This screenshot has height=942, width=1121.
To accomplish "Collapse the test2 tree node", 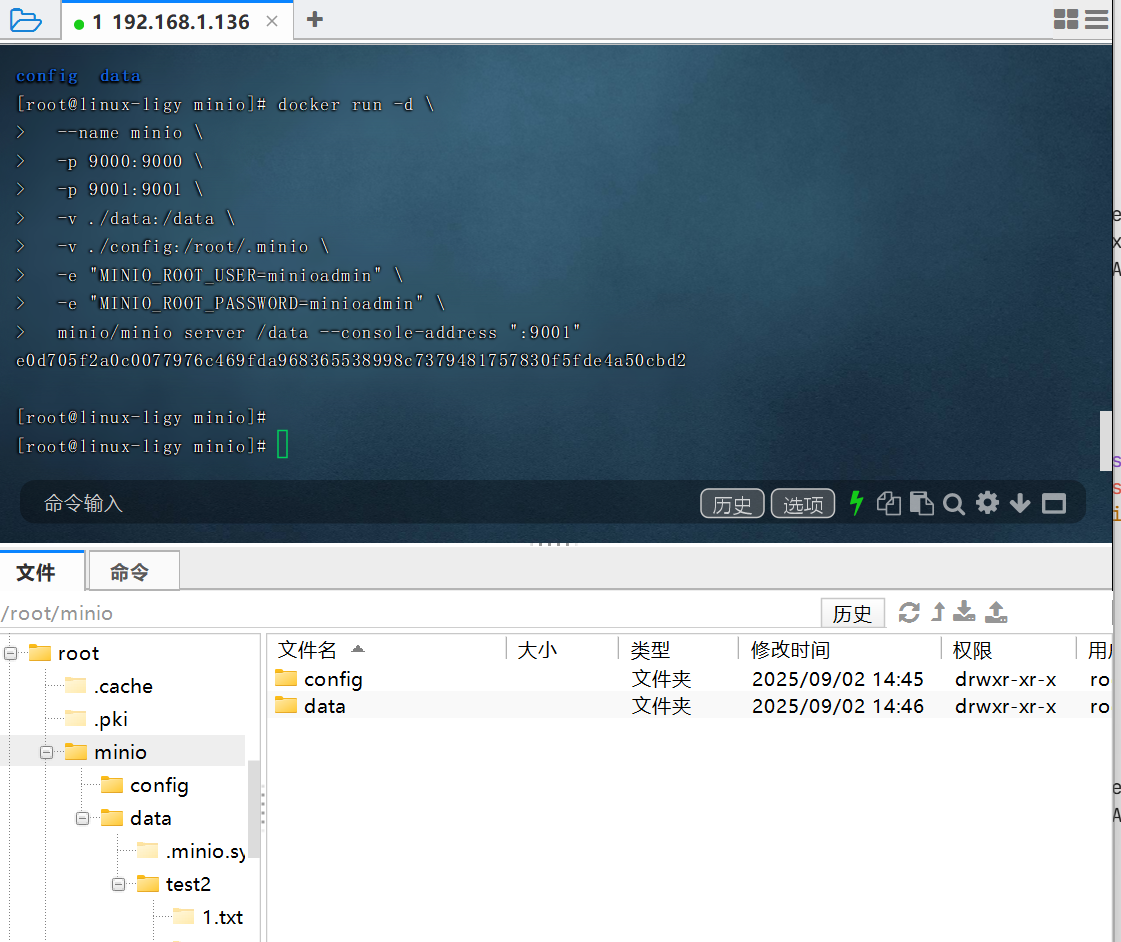I will [x=119, y=884].
